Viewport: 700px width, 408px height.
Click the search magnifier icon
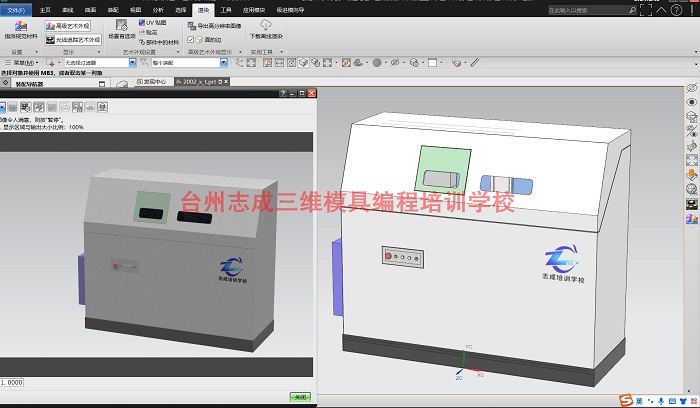(632, 10)
